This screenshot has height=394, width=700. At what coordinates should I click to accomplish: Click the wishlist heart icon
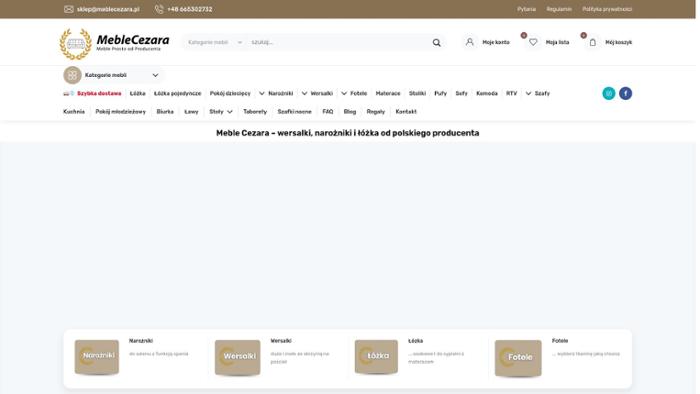tap(533, 42)
